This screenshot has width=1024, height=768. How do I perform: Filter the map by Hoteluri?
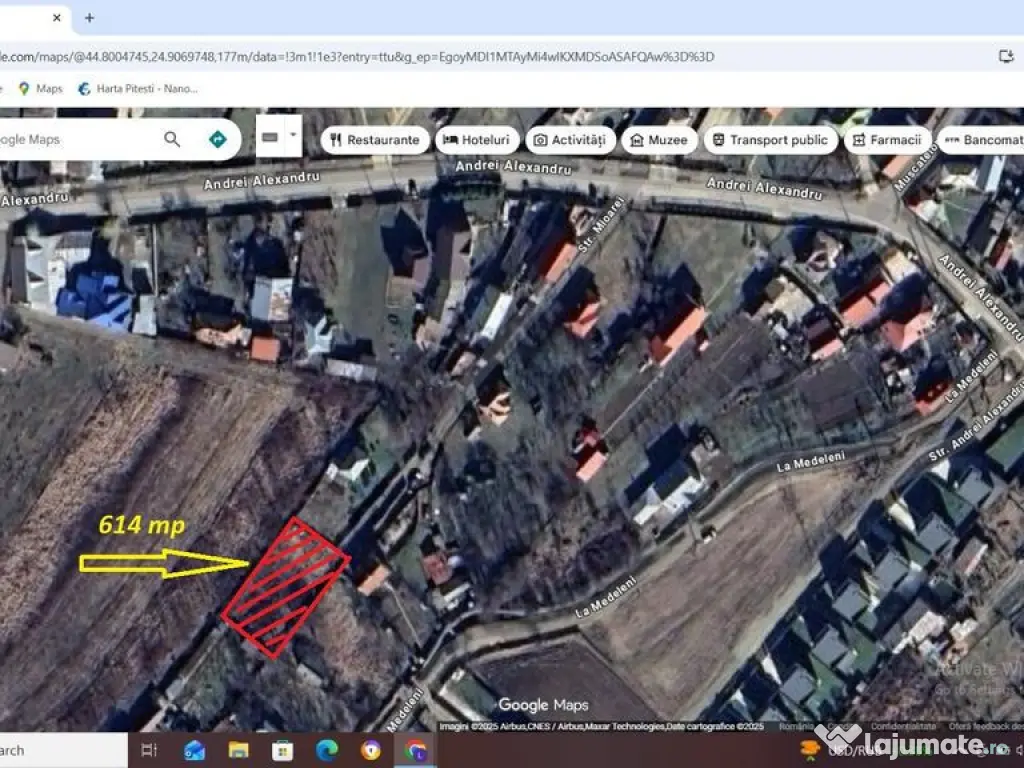click(476, 140)
